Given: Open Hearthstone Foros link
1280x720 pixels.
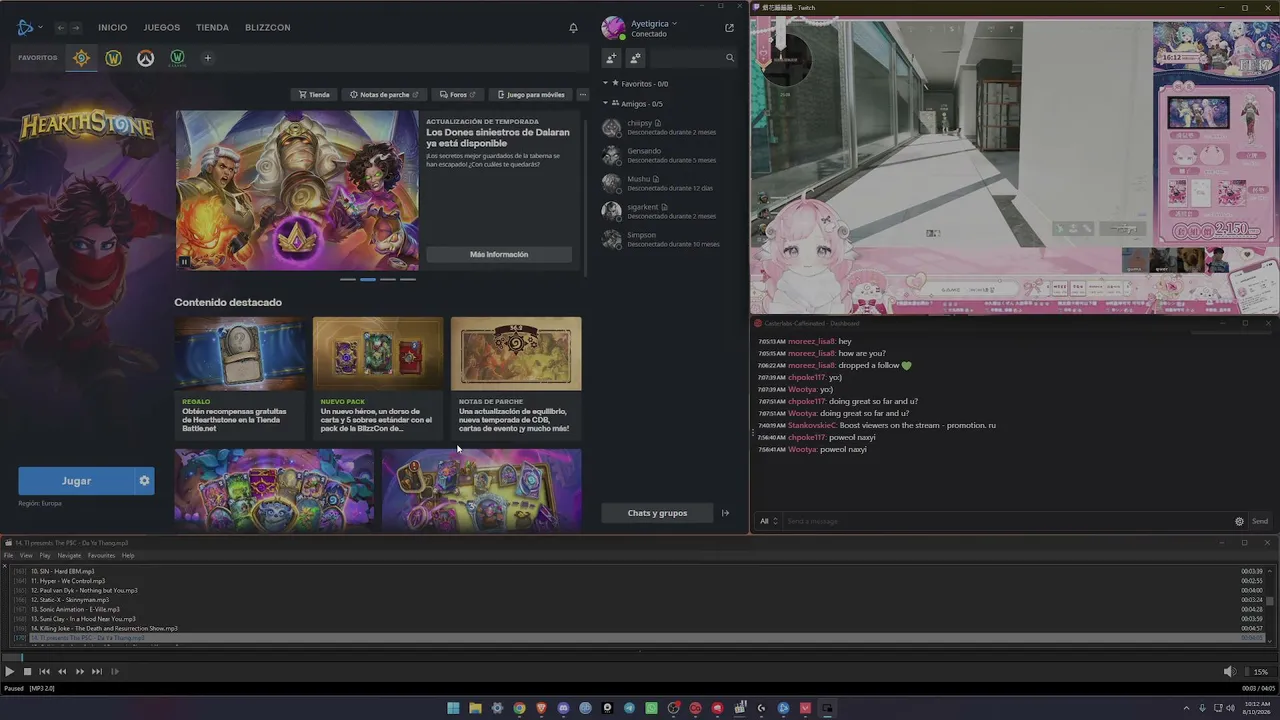Looking at the screenshot, I should [458, 95].
